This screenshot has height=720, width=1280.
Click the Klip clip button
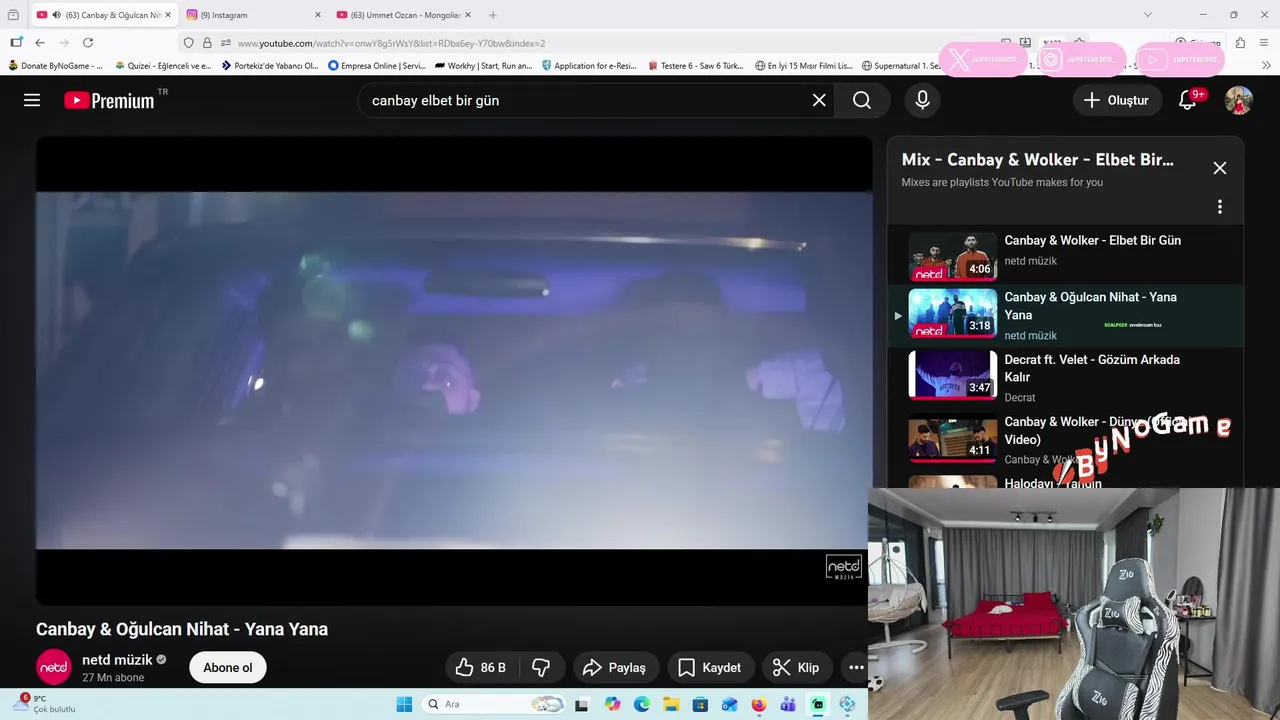pos(796,667)
